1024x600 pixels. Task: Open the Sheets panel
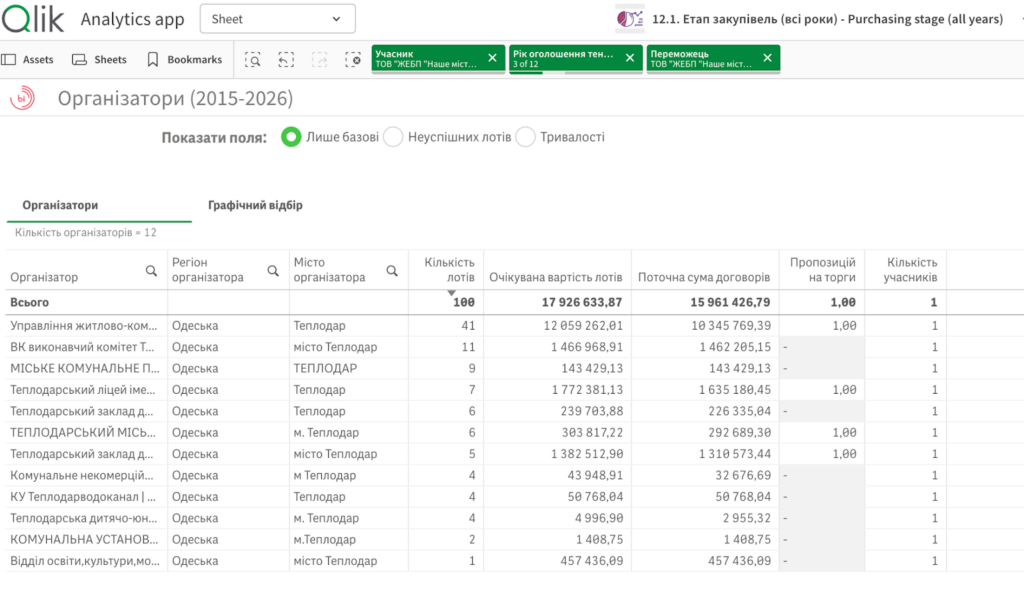point(100,60)
